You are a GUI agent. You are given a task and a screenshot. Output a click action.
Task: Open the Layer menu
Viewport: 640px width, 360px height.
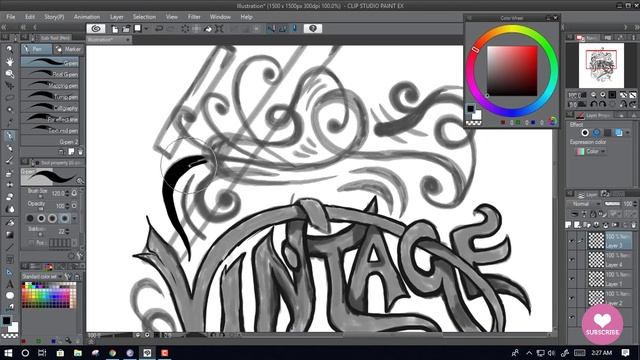point(117,17)
